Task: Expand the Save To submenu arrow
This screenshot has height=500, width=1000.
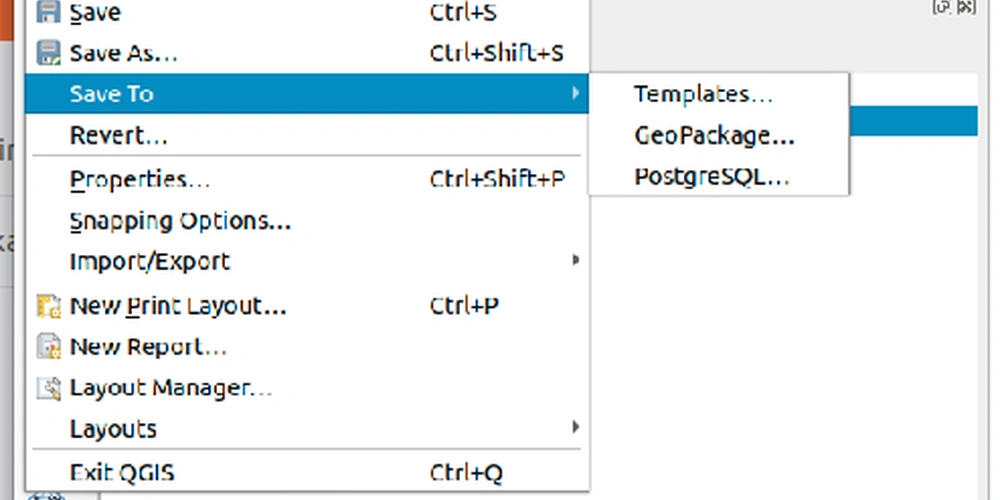Action: coord(575,94)
